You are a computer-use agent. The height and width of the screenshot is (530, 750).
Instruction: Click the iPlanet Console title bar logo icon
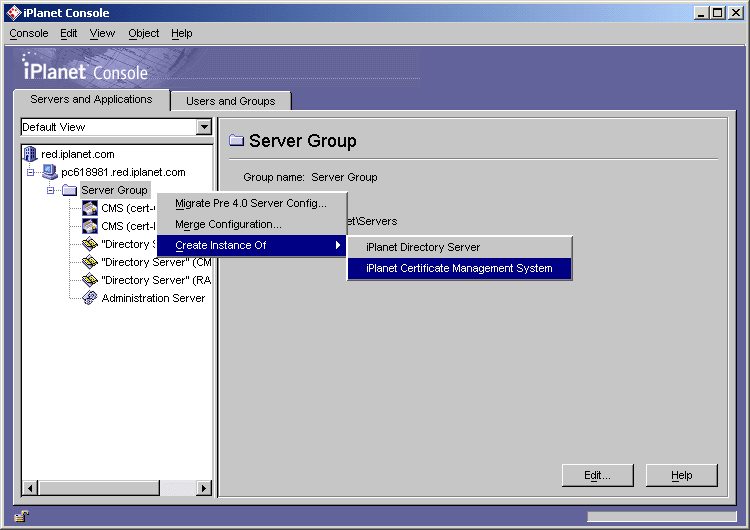click(14, 13)
